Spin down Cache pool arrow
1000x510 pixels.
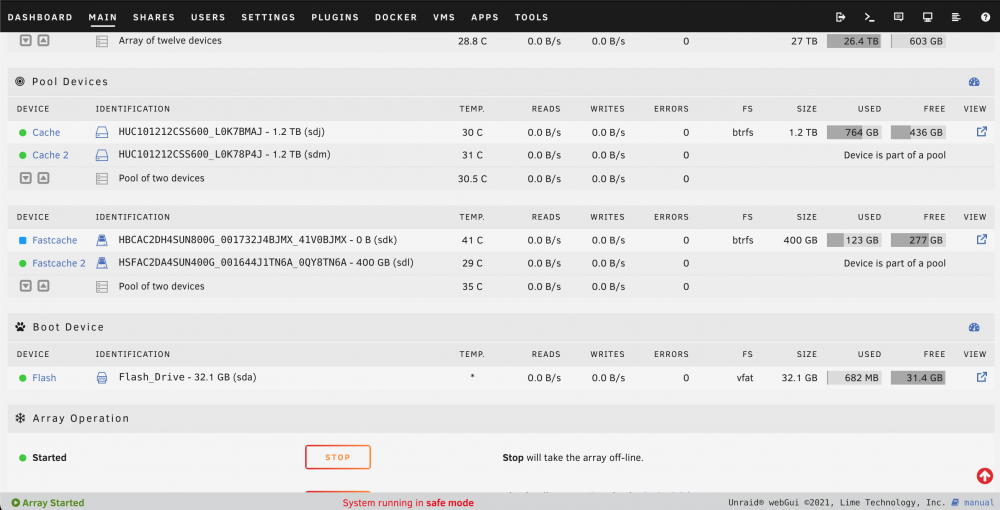26,178
